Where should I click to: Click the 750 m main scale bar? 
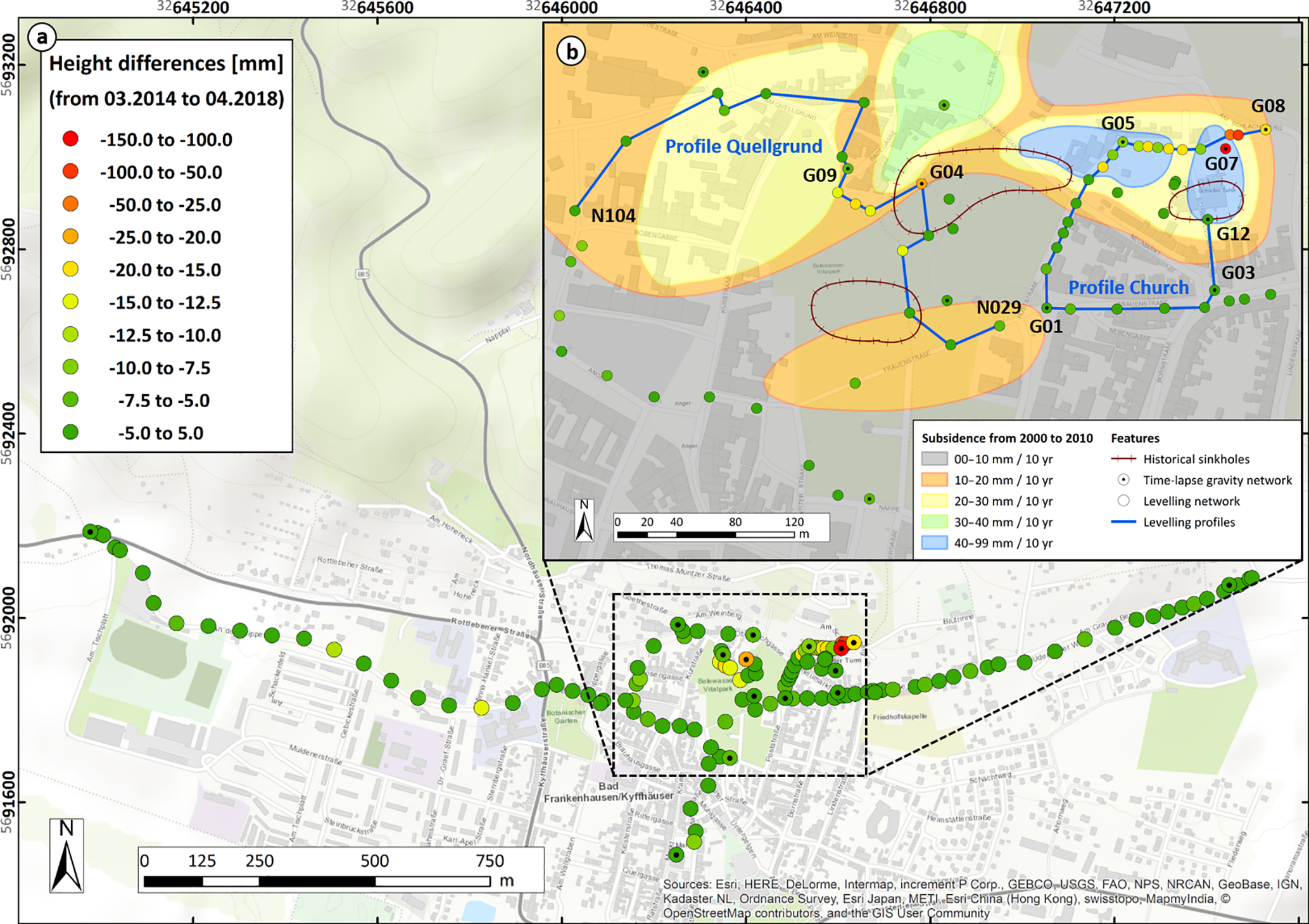click(317, 881)
